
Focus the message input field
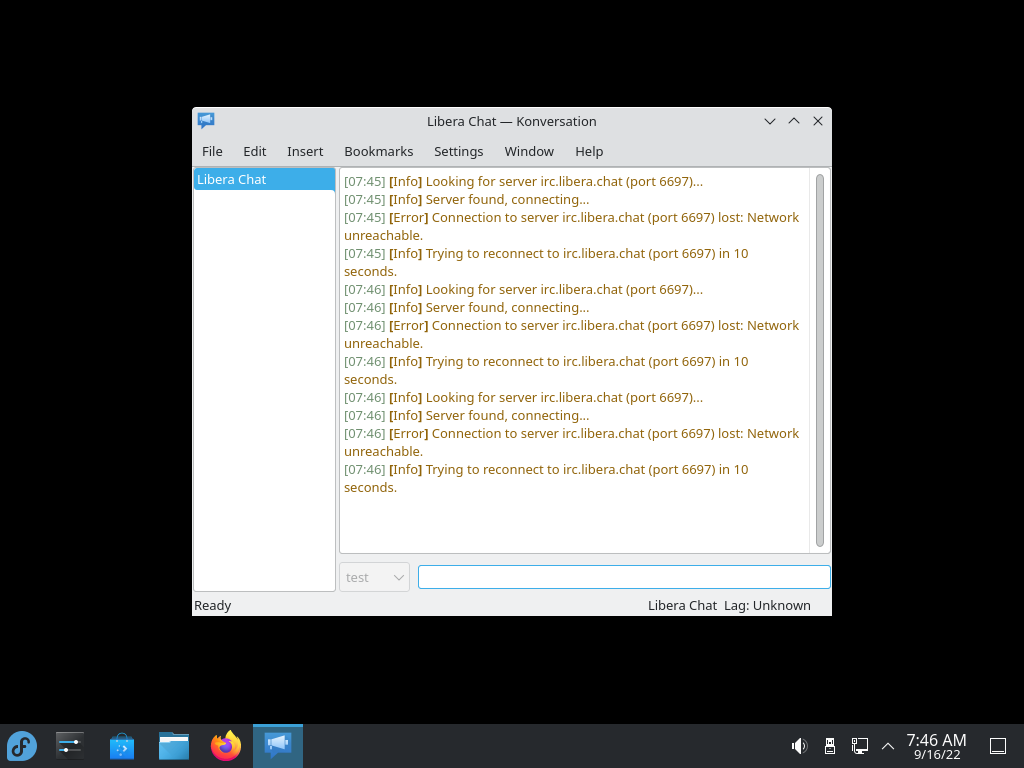[x=624, y=577]
